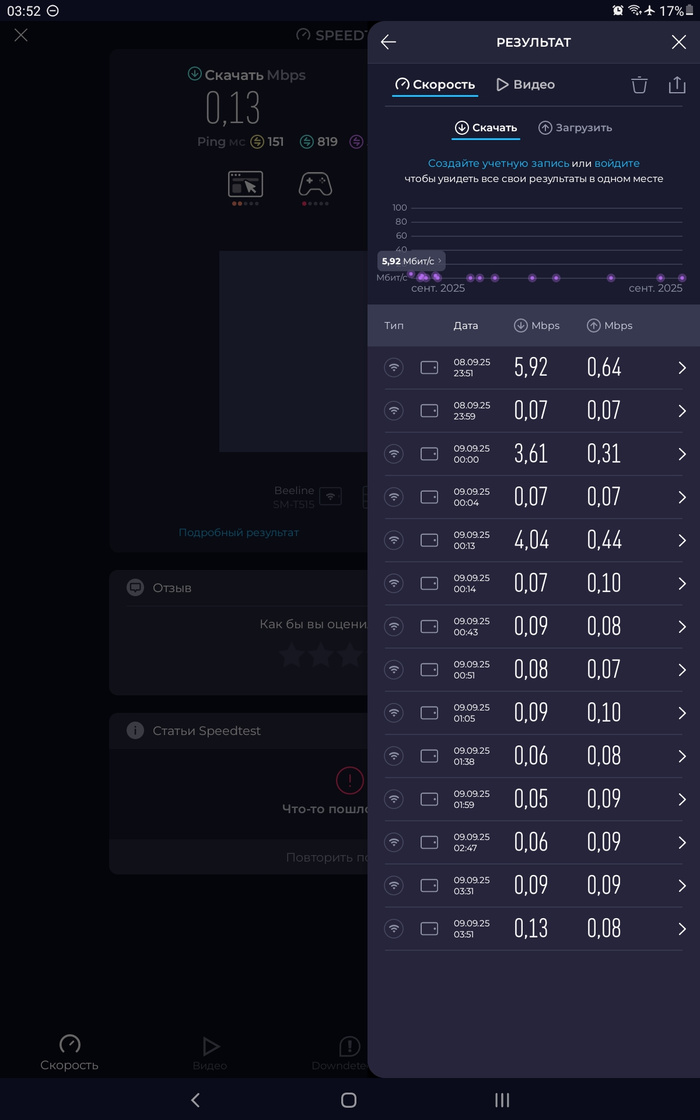Screen dimensions: 700x1120
Task: Expand the 4,04 Mbps result chevron
Action: pos(682,540)
